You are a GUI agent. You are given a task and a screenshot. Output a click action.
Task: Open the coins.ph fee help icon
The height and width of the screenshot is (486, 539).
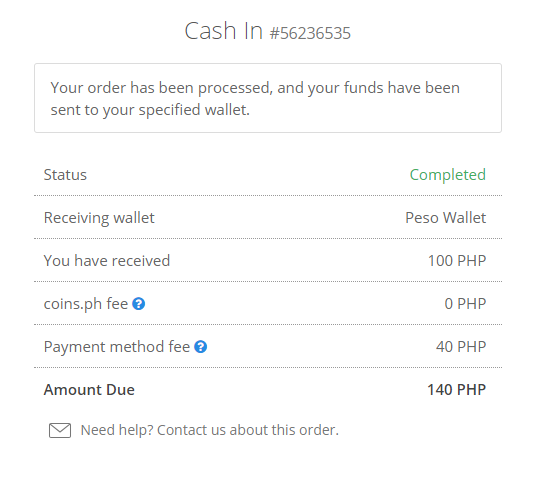pyautogui.click(x=139, y=304)
